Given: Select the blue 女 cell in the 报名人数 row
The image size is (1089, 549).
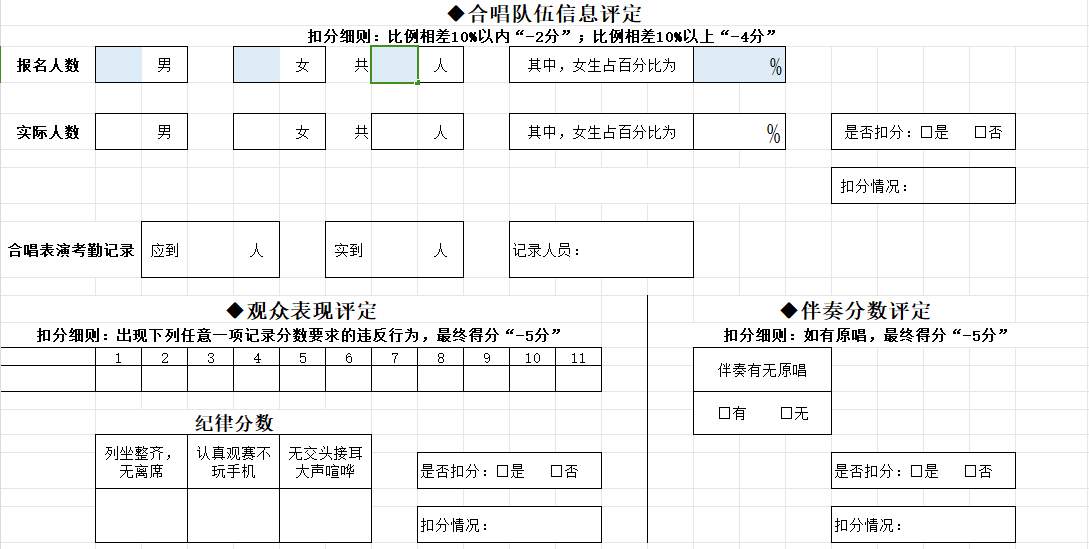Looking at the screenshot, I should tap(257, 65).
